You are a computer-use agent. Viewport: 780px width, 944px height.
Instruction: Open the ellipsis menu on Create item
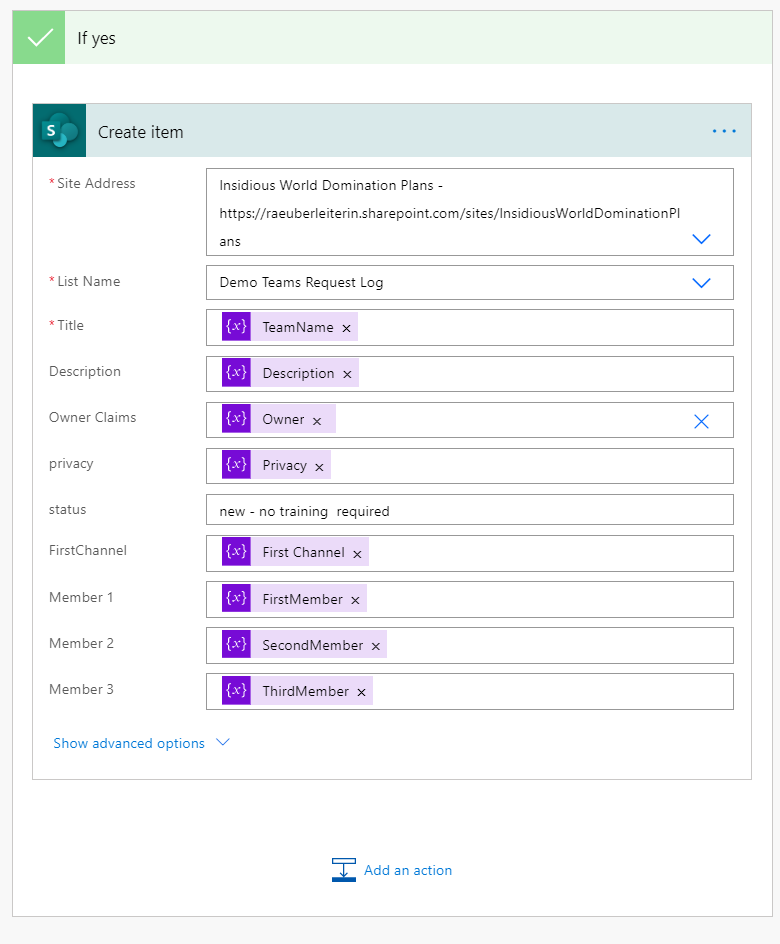click(x=723, y=130)
